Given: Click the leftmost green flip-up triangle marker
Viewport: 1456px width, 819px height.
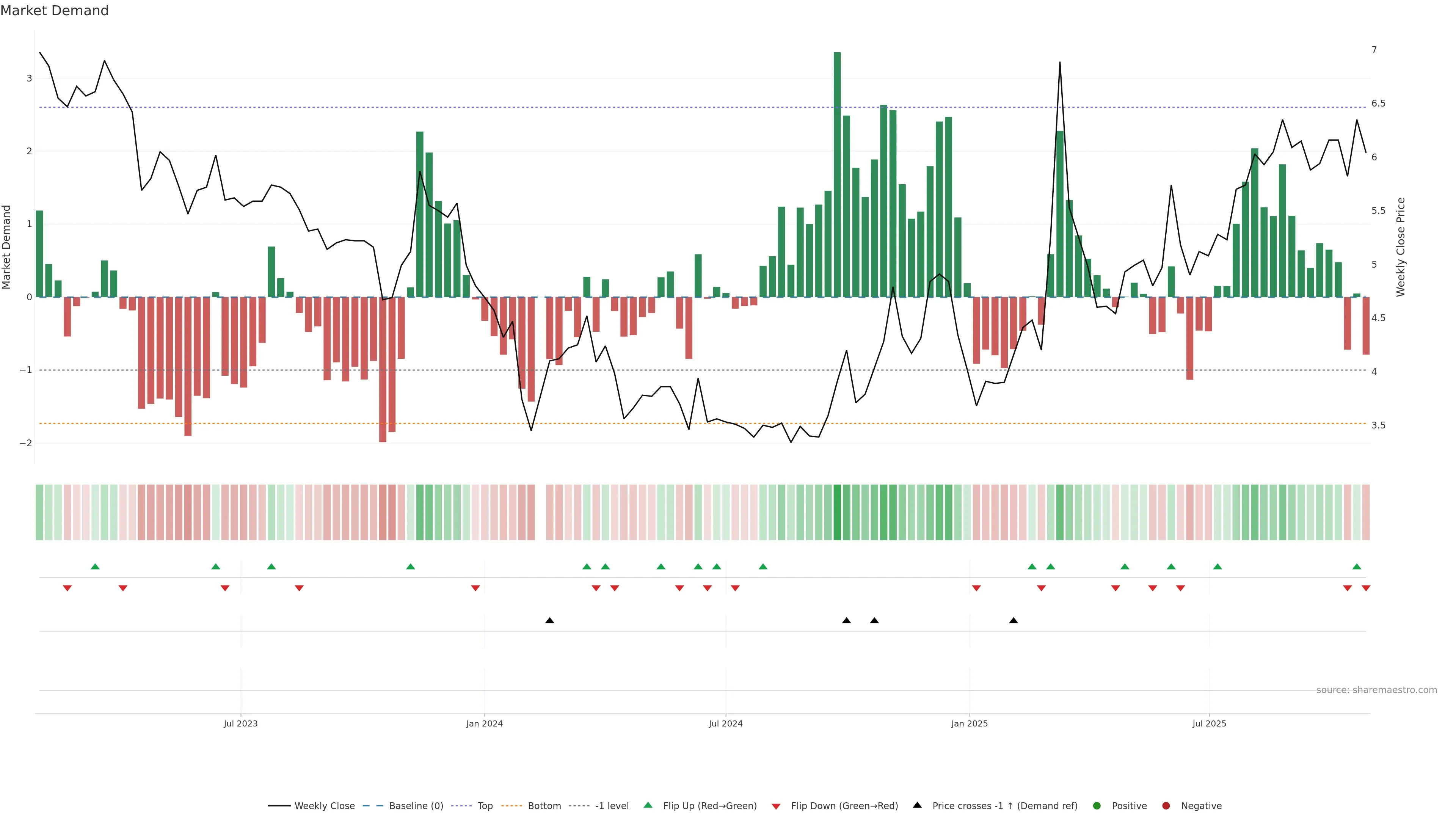Looking at the screenshot, I should pos(95,567).
